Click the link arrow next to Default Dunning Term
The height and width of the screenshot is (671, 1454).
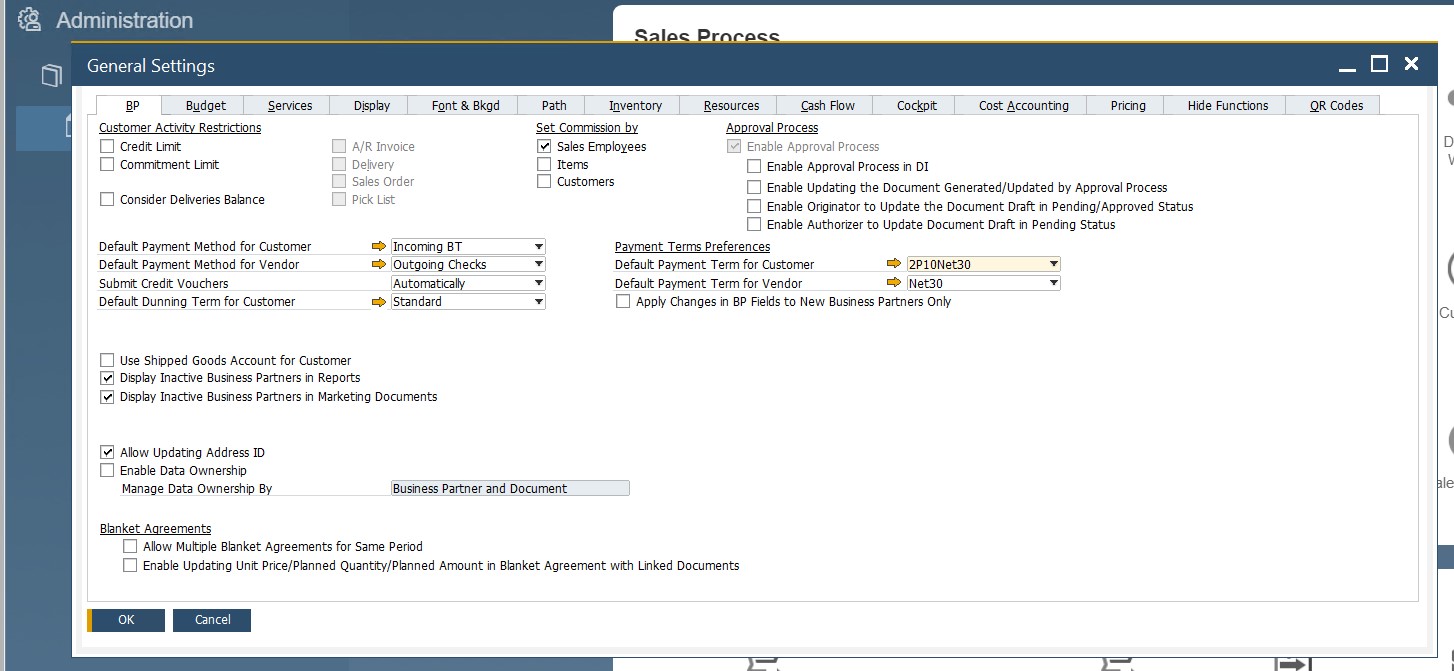click(x=378, y=301)
